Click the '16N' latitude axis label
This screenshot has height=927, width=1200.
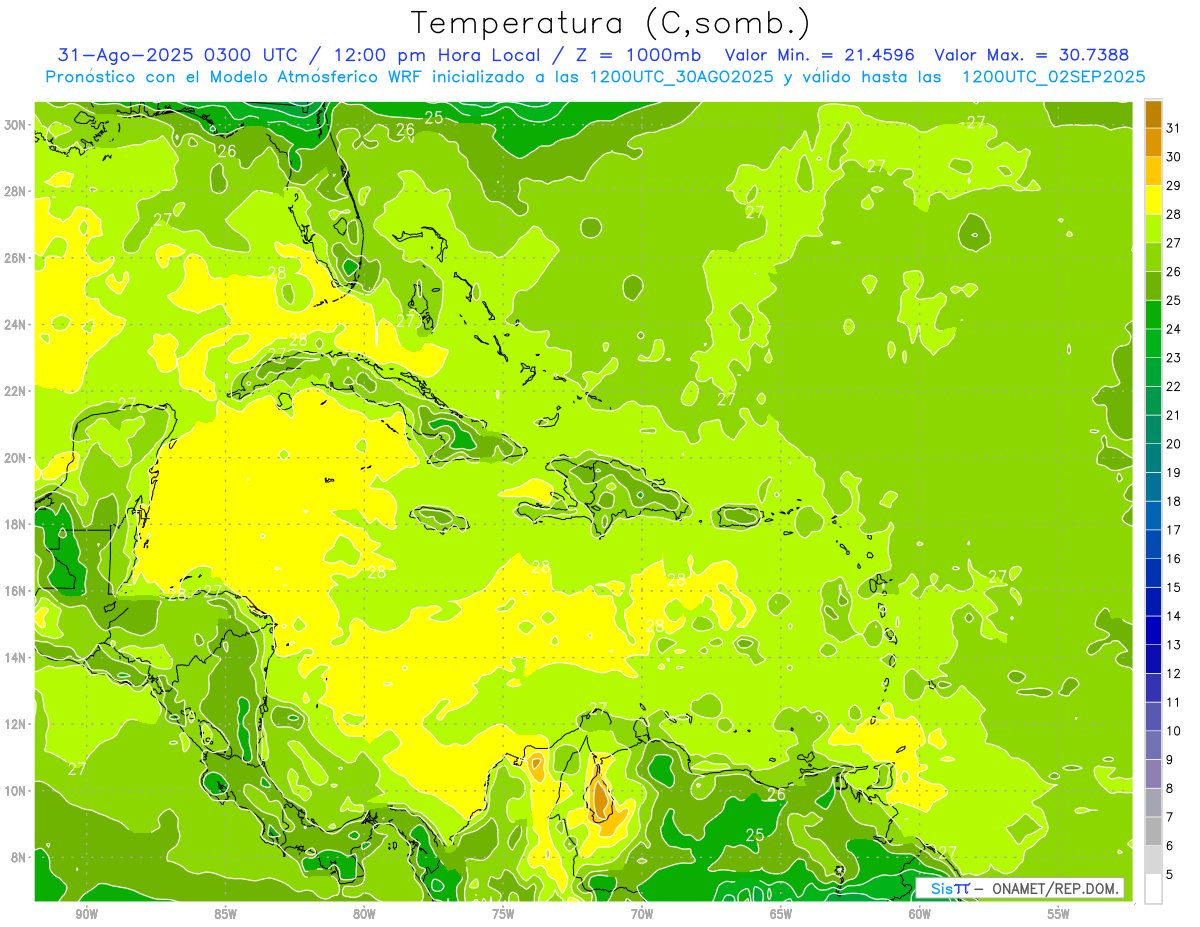pos(15,591)
